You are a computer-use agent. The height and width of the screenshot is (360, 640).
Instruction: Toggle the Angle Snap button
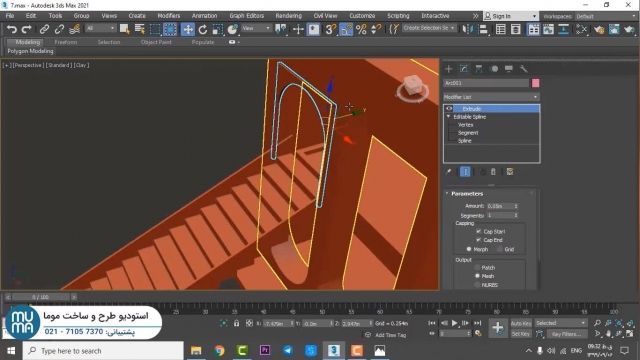click(346, 29)
